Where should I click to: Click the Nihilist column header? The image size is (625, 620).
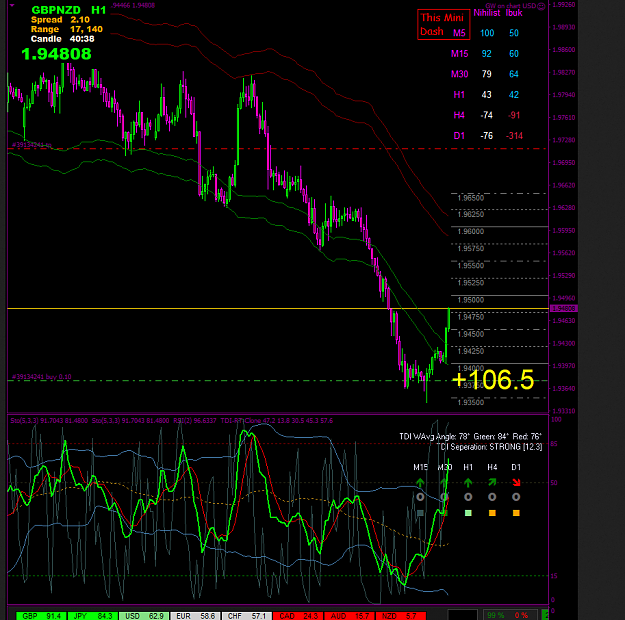[x=487, y=13]
